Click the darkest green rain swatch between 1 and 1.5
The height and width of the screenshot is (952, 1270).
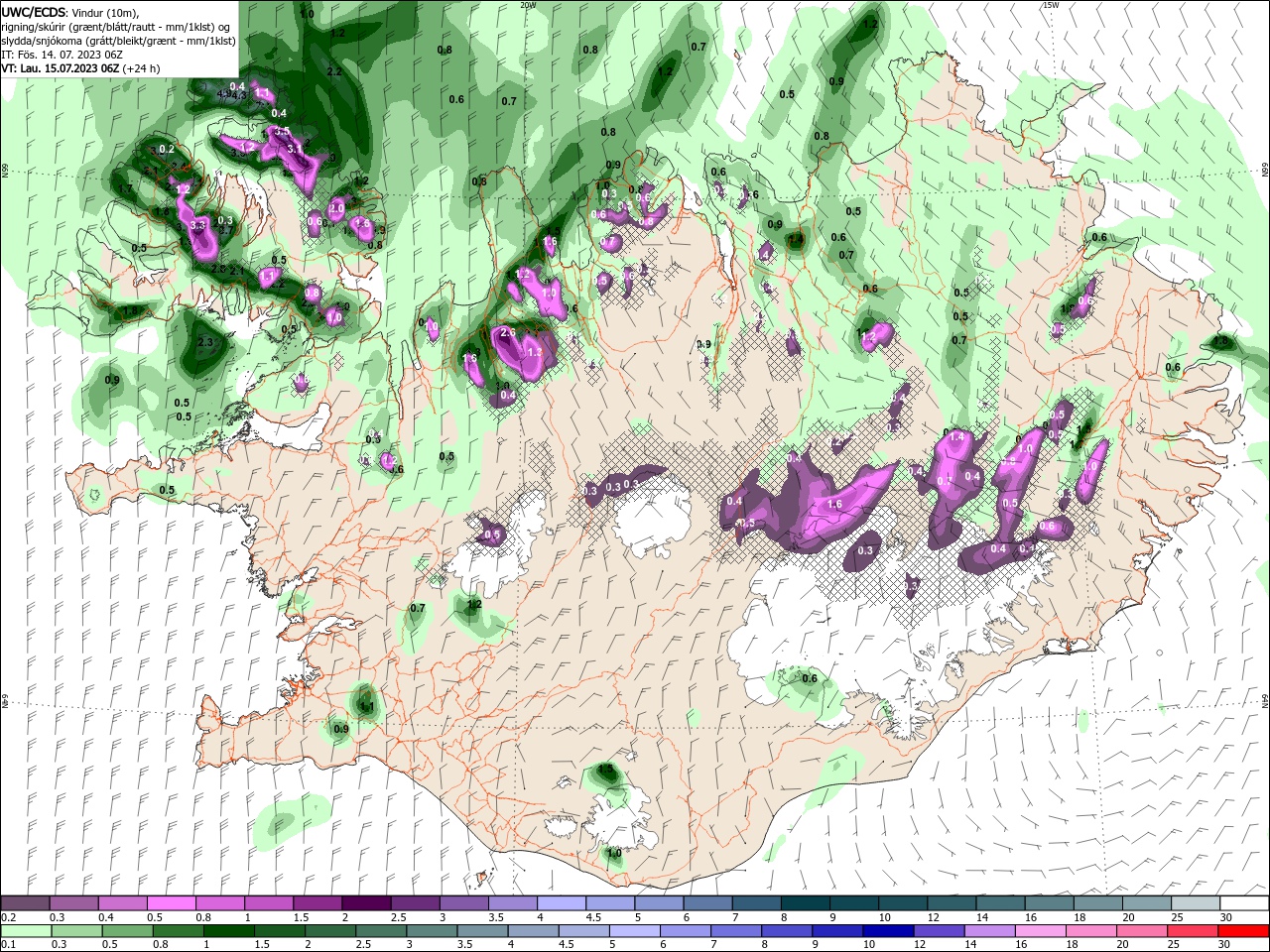(x=227, y=930)
